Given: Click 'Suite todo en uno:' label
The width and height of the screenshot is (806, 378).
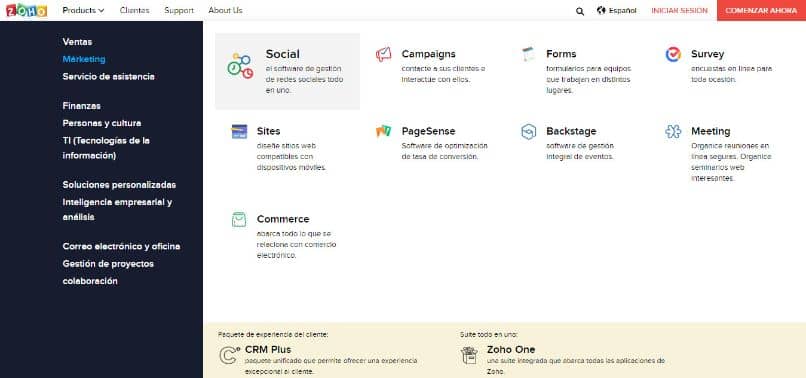Looking at the screenshot, I should (x=488, y=335).
